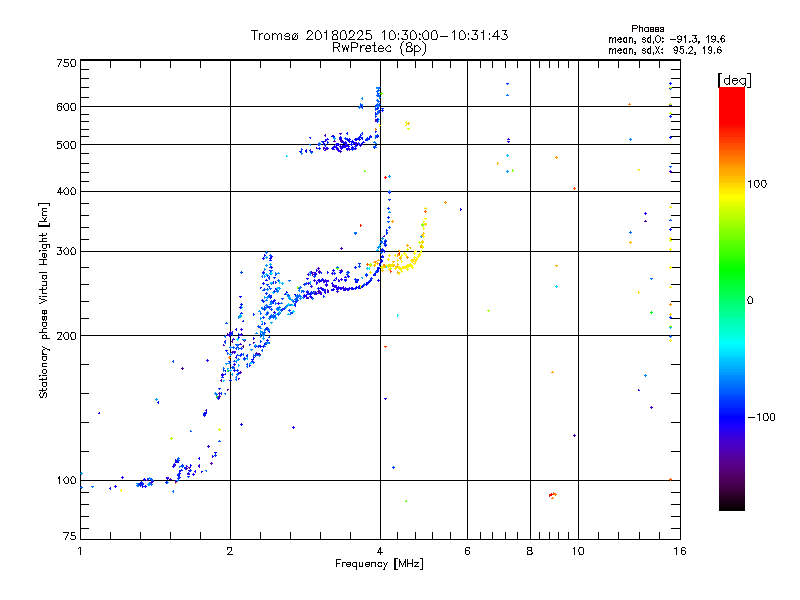The image size is (800, 600).
Task: Click the blue echo trace at 500 km
Action: (339, 143)
